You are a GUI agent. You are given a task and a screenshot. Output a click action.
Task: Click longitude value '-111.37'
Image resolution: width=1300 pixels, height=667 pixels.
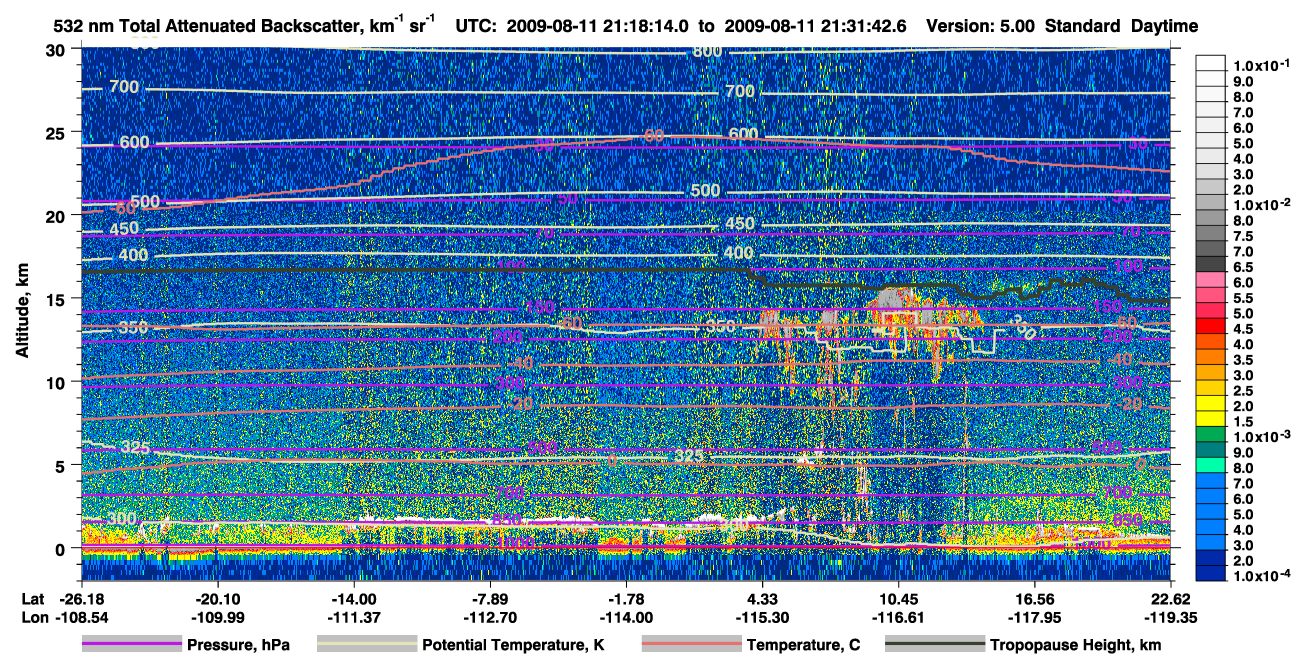(353, 616)
